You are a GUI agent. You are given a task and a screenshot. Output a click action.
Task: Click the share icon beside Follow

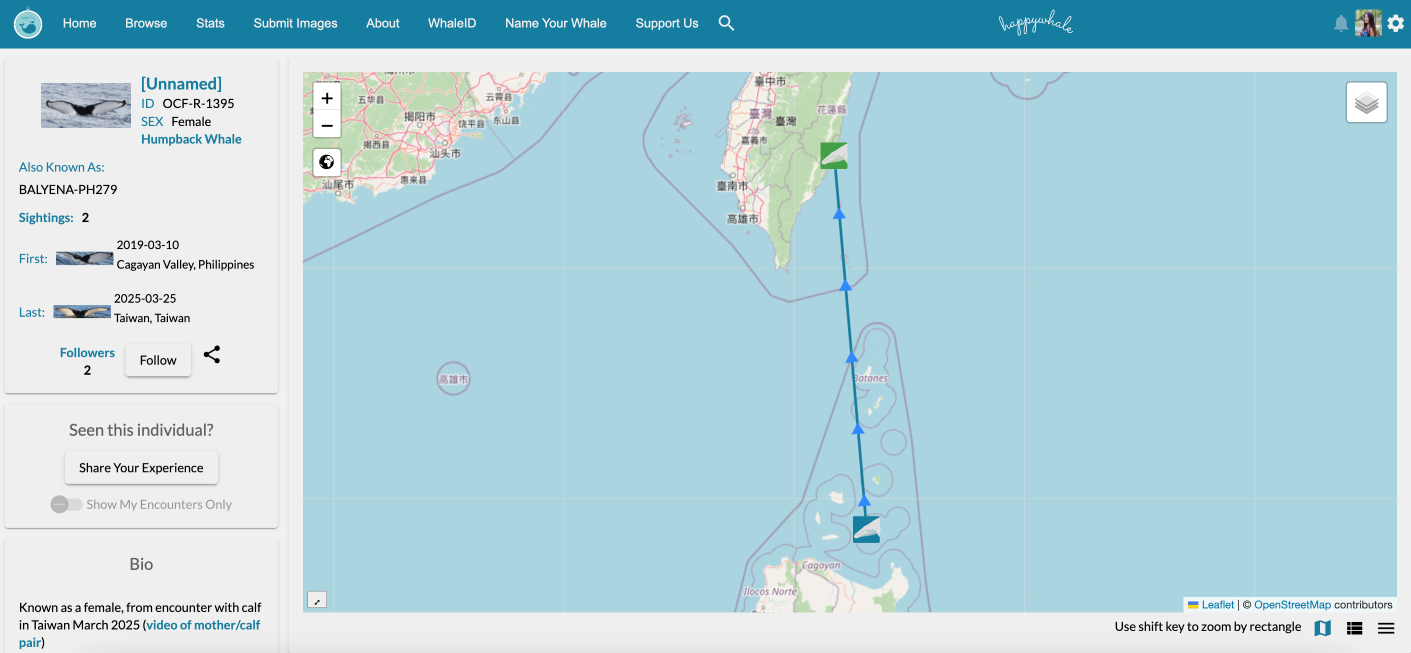pyautogui.click(x=212, y=355)
